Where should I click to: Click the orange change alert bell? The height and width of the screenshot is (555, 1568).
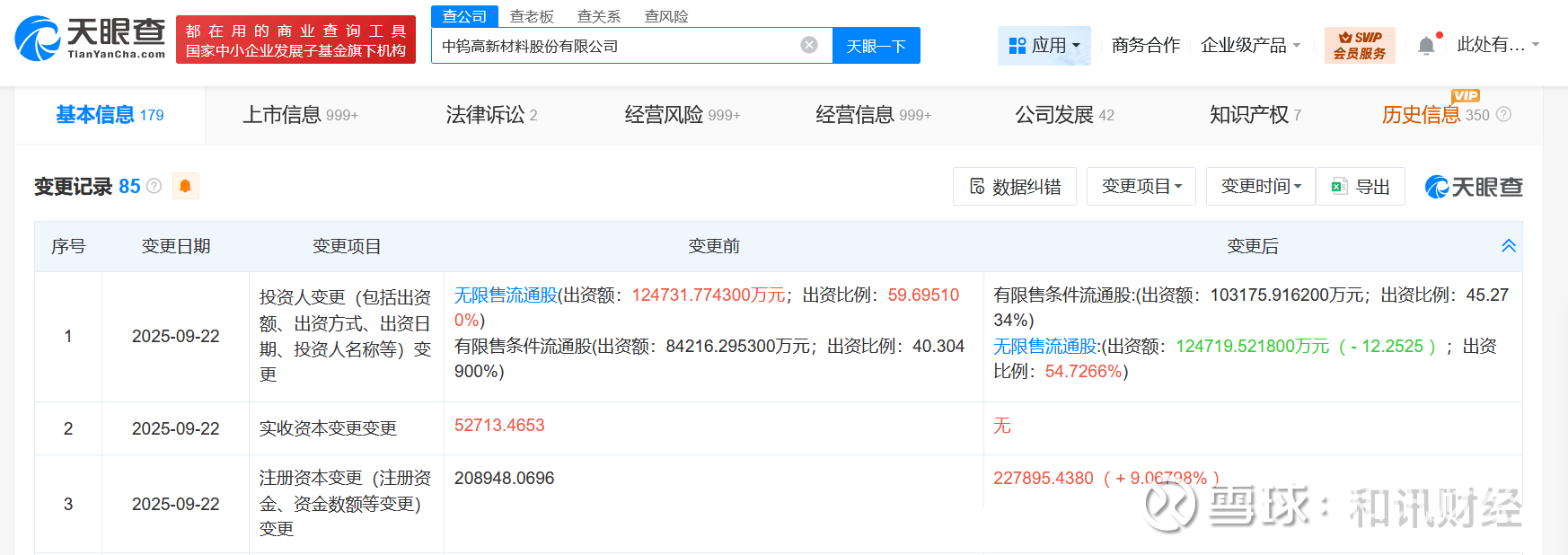185,186
